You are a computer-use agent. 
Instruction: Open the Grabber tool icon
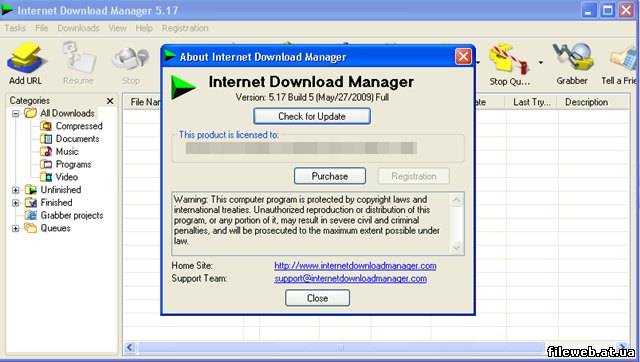[x=572, y=58]
